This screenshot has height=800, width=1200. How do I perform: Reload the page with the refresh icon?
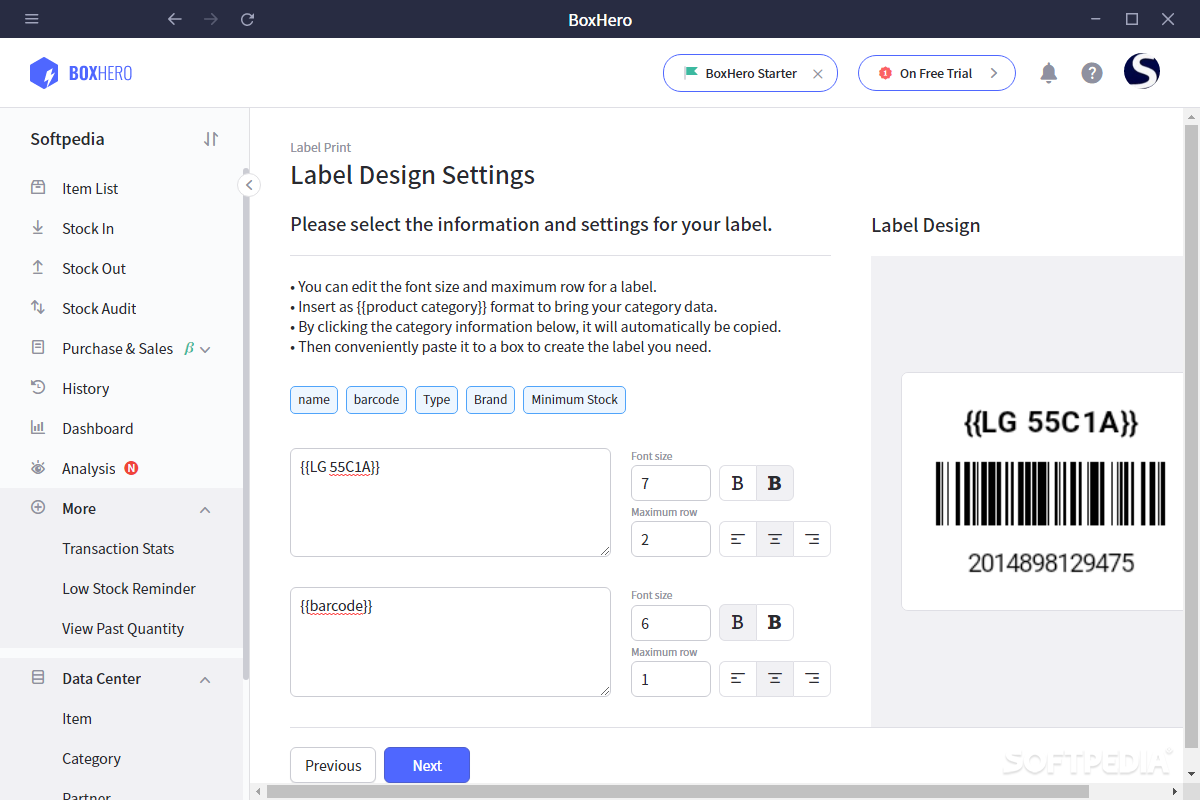(x=248, y=19)
